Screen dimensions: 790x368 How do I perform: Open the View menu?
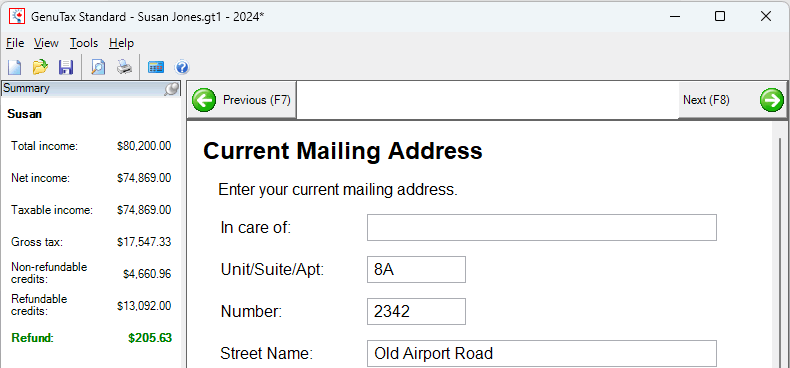point(46,43)
